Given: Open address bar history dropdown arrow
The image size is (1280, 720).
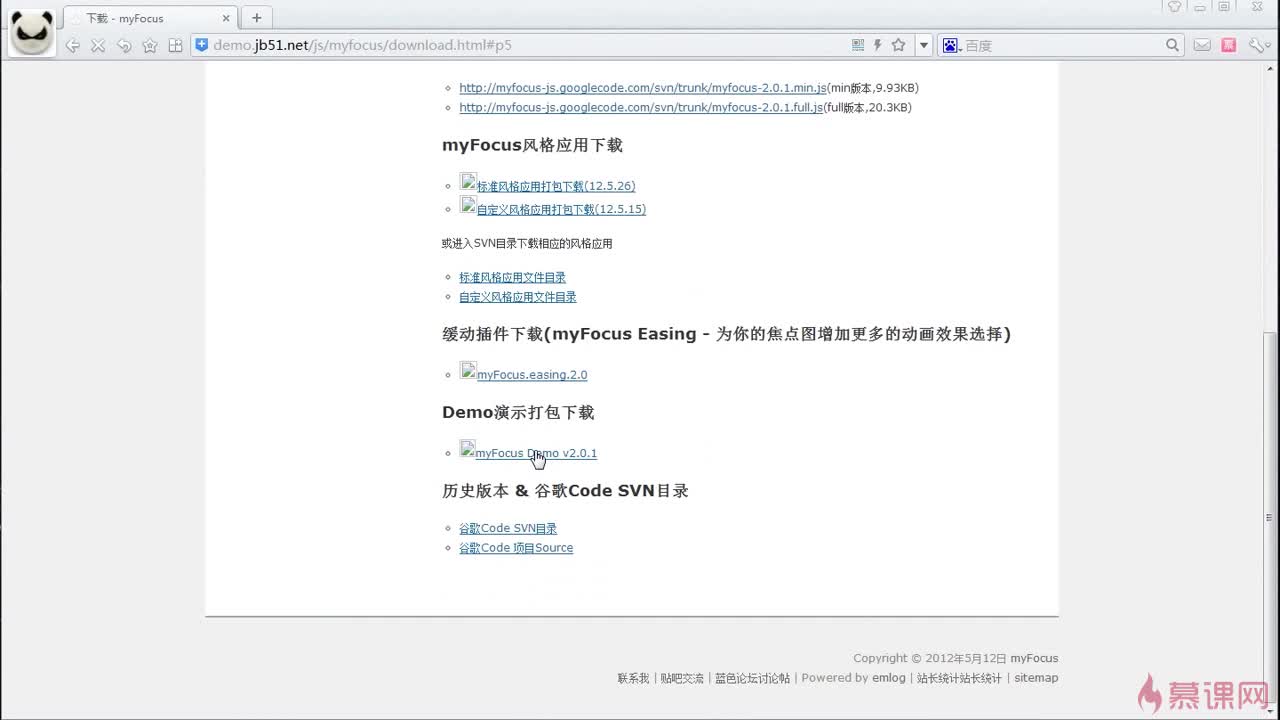Looking at the screenshot, I should (x=924, y=45).
